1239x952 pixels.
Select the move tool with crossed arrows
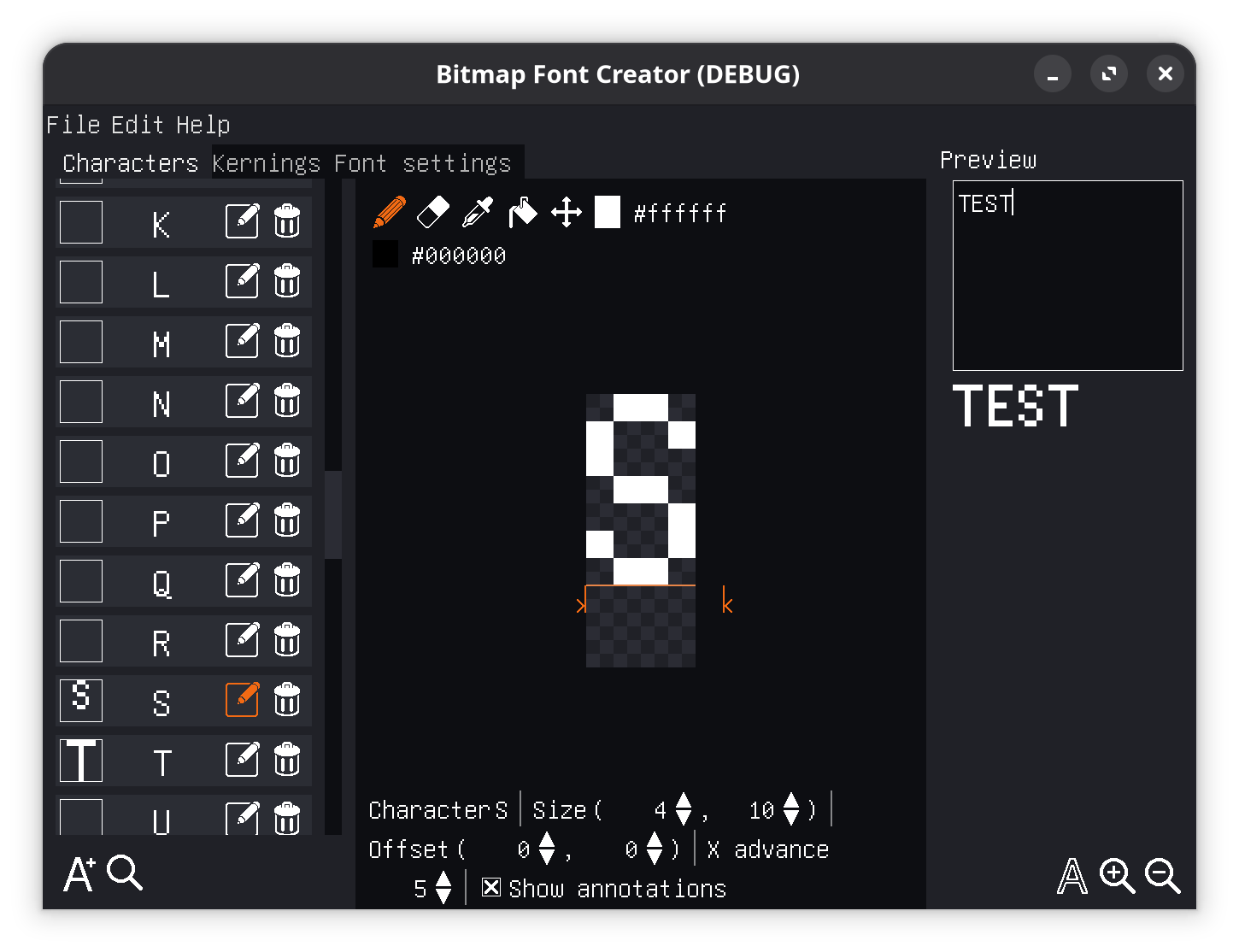click(x=567, y=212)
